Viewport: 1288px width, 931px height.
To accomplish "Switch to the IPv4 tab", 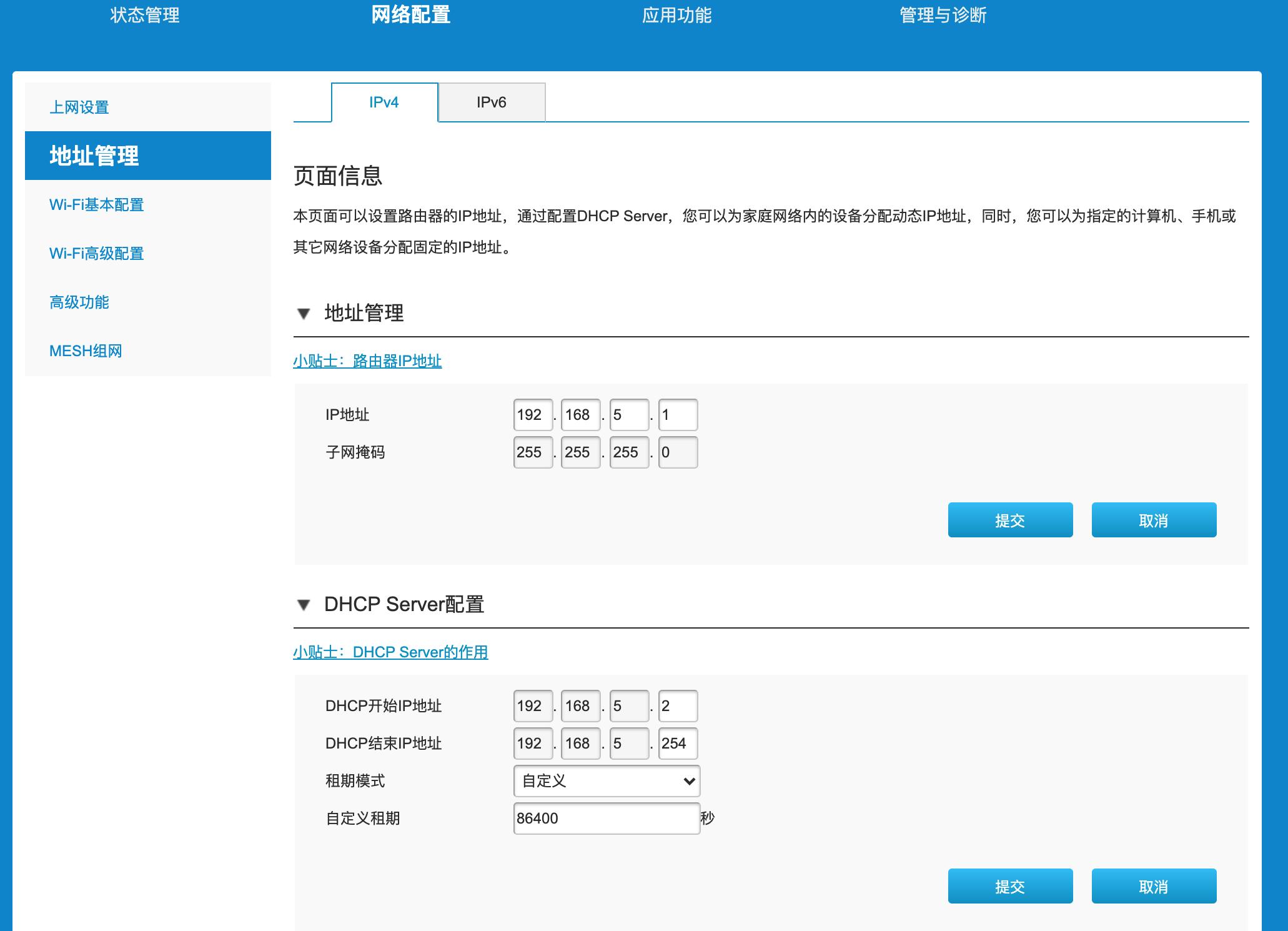I will [x=384, y=101].
